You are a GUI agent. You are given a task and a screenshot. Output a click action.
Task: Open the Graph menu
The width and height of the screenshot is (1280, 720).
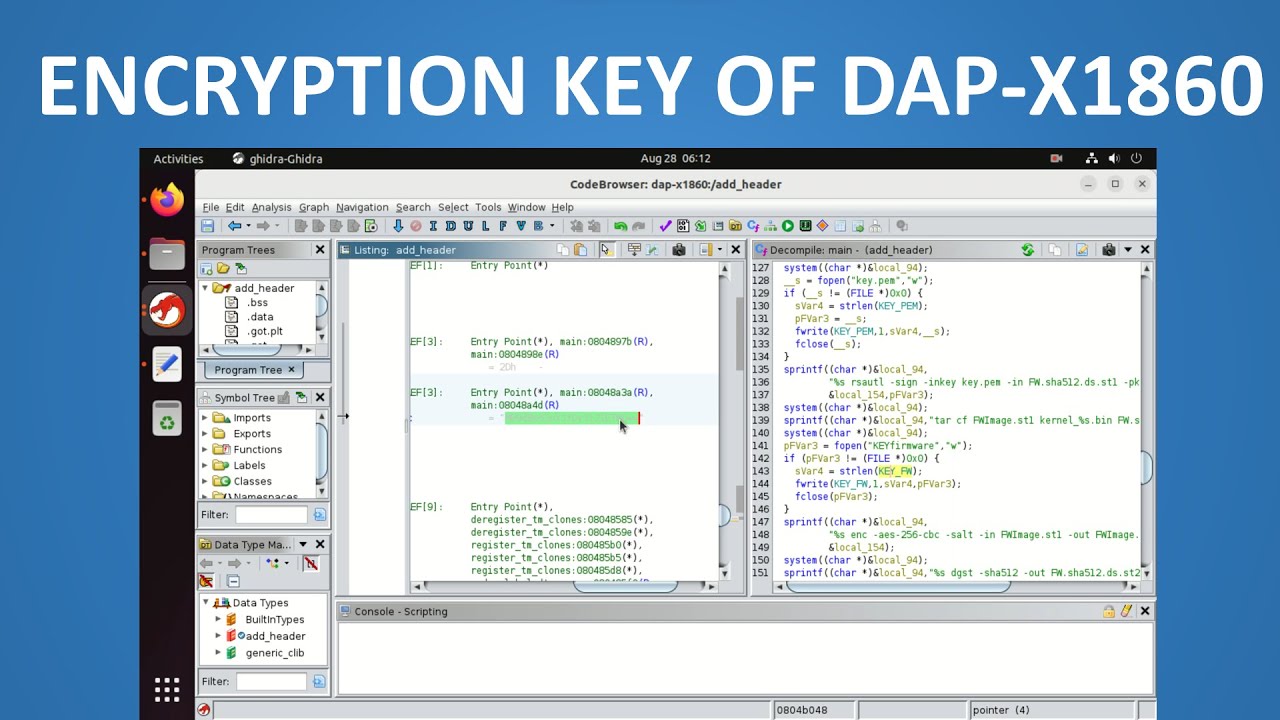click(x=313, y=207)
